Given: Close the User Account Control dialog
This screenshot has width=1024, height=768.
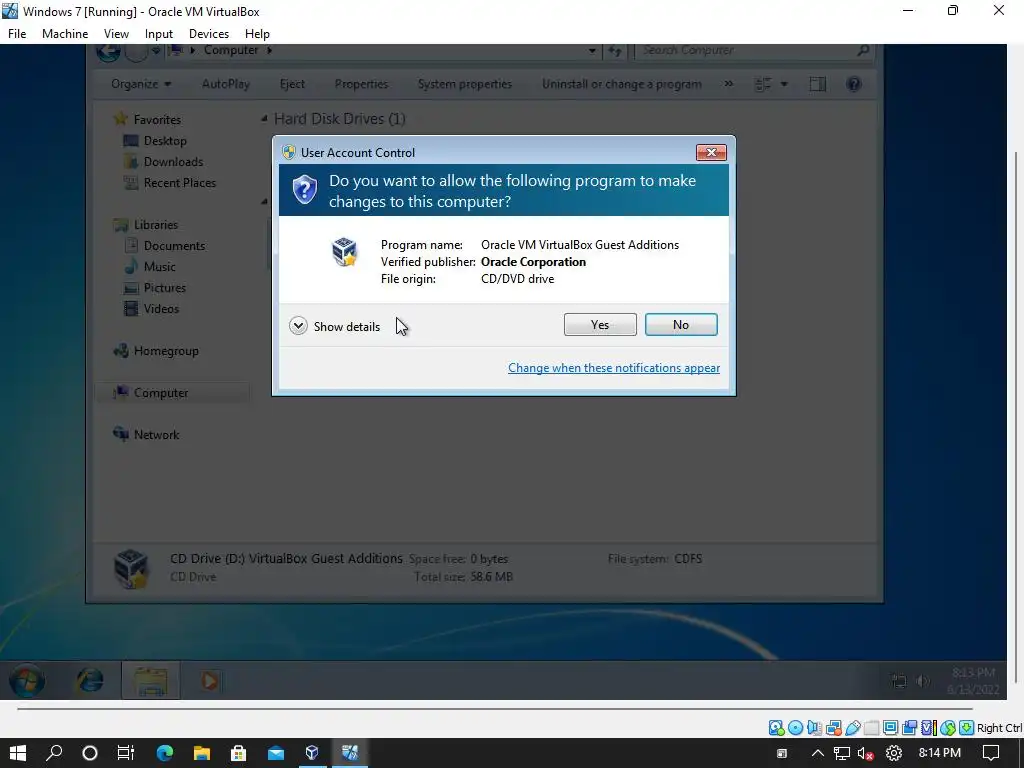Looking at the screenshot, I should pyautogui.click(x=711, y=152).
